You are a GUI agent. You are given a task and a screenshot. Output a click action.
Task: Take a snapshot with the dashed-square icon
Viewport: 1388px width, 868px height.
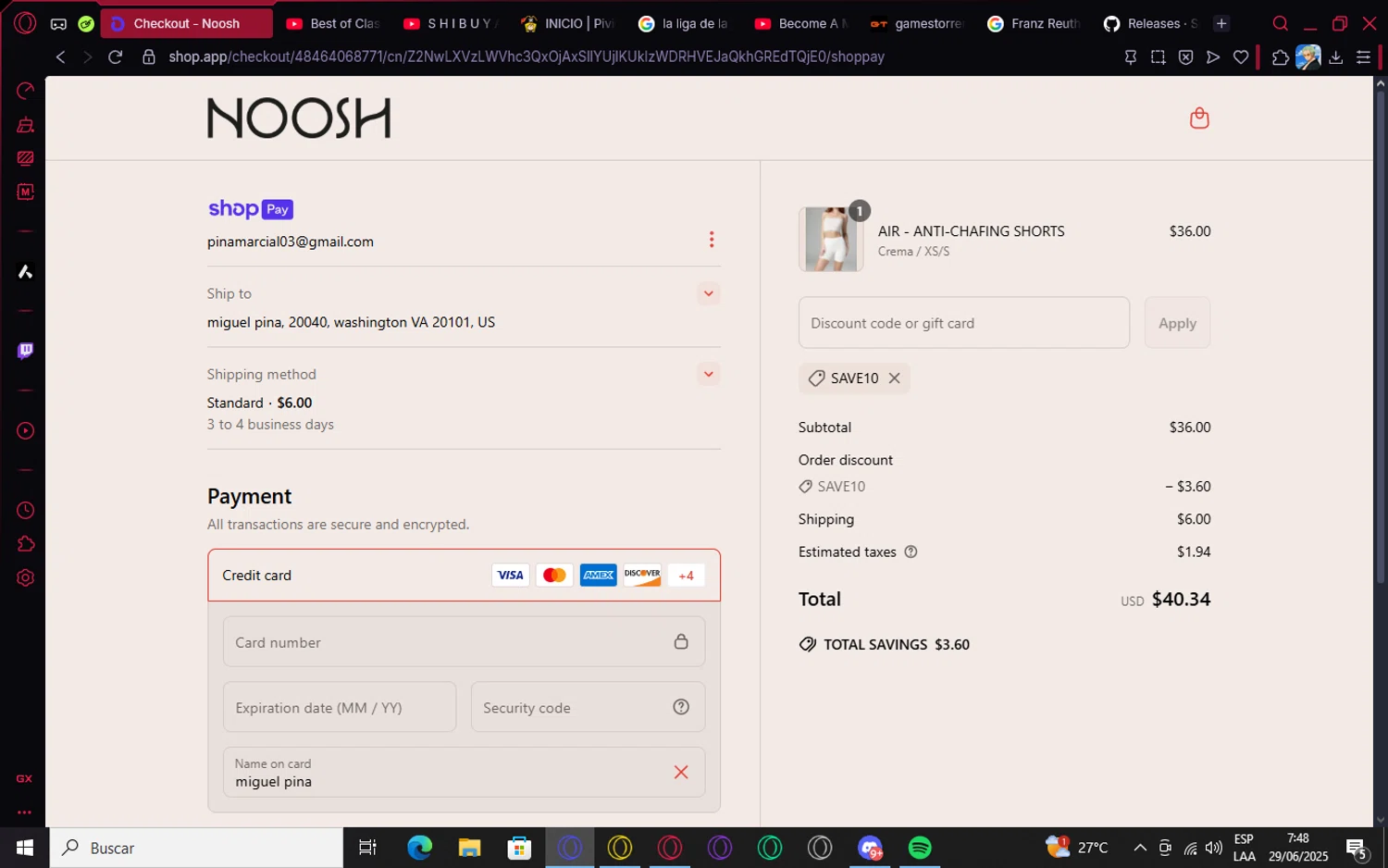click(x=1158, y=57)
